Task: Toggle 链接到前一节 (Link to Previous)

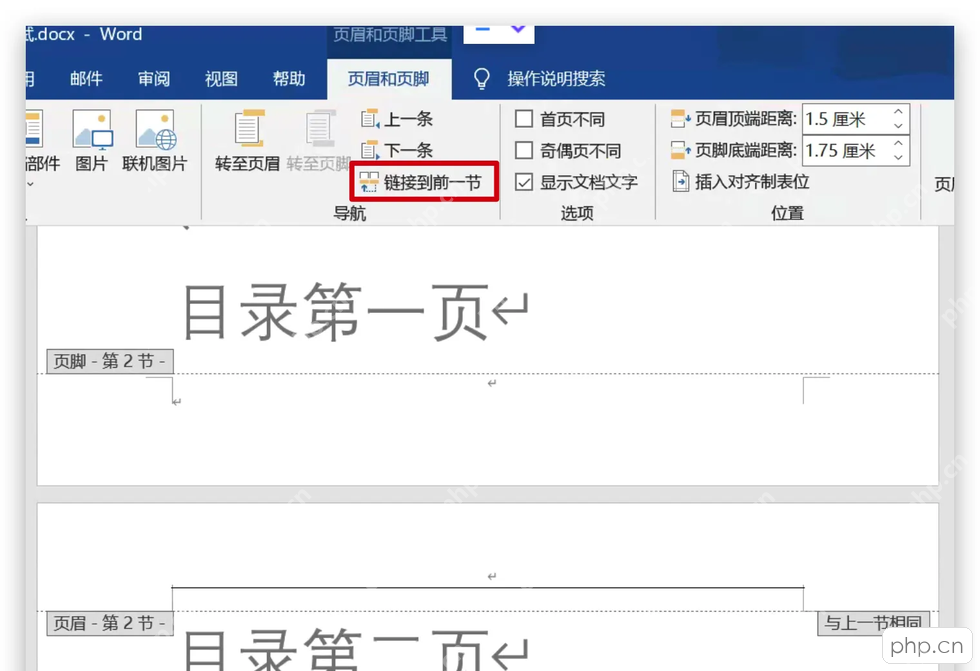Action: (420, 182)
